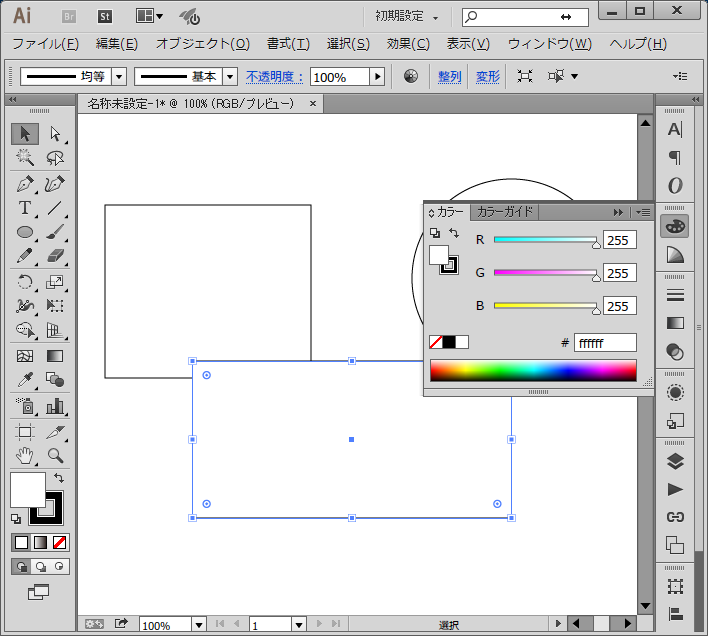Screen dimensions: 708x636
Task: Open the 不透明度 panel link
Action: (275, 77)
